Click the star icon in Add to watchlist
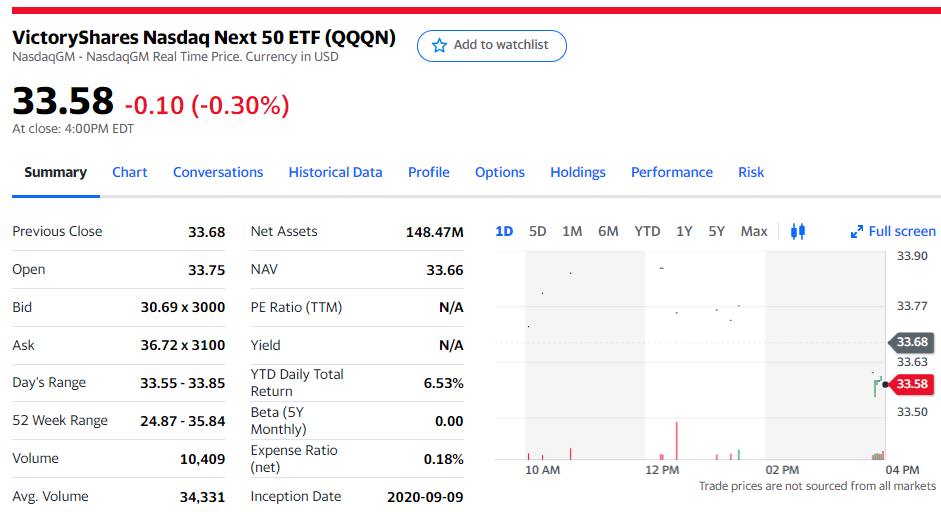This screenshot has height=512, width=941. (x=439, y=46)
